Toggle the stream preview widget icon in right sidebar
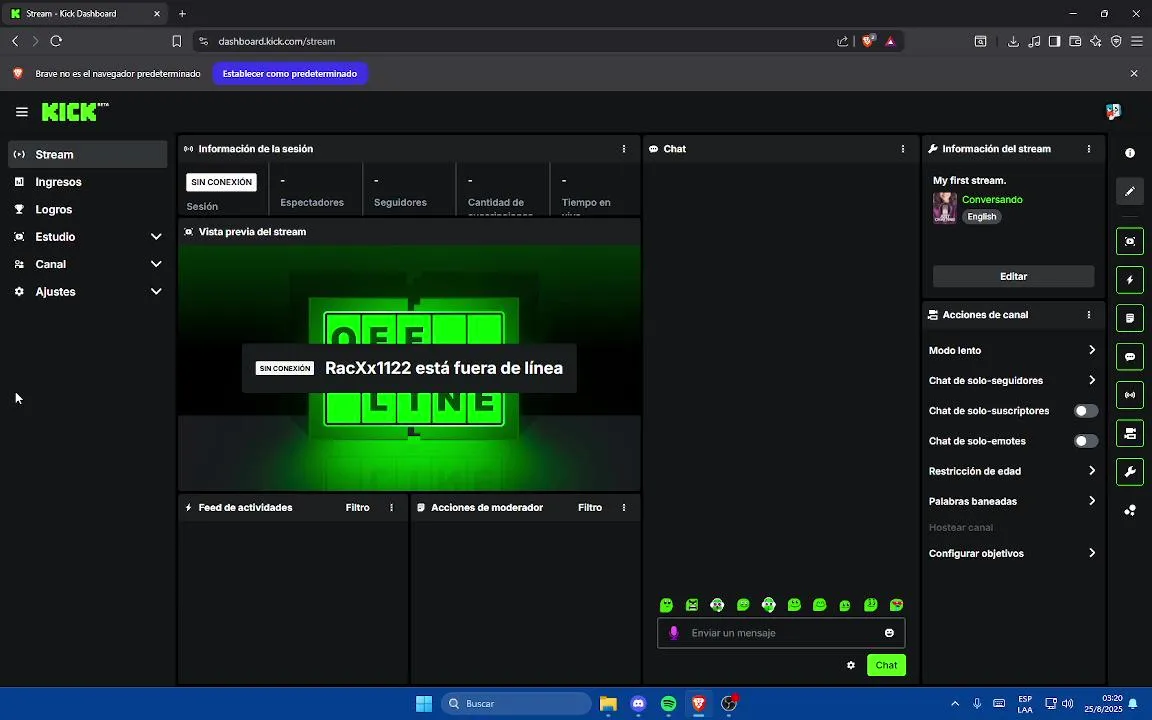Image resolution: width=1152 pixels, height=720 pixels. point(1130,241)
